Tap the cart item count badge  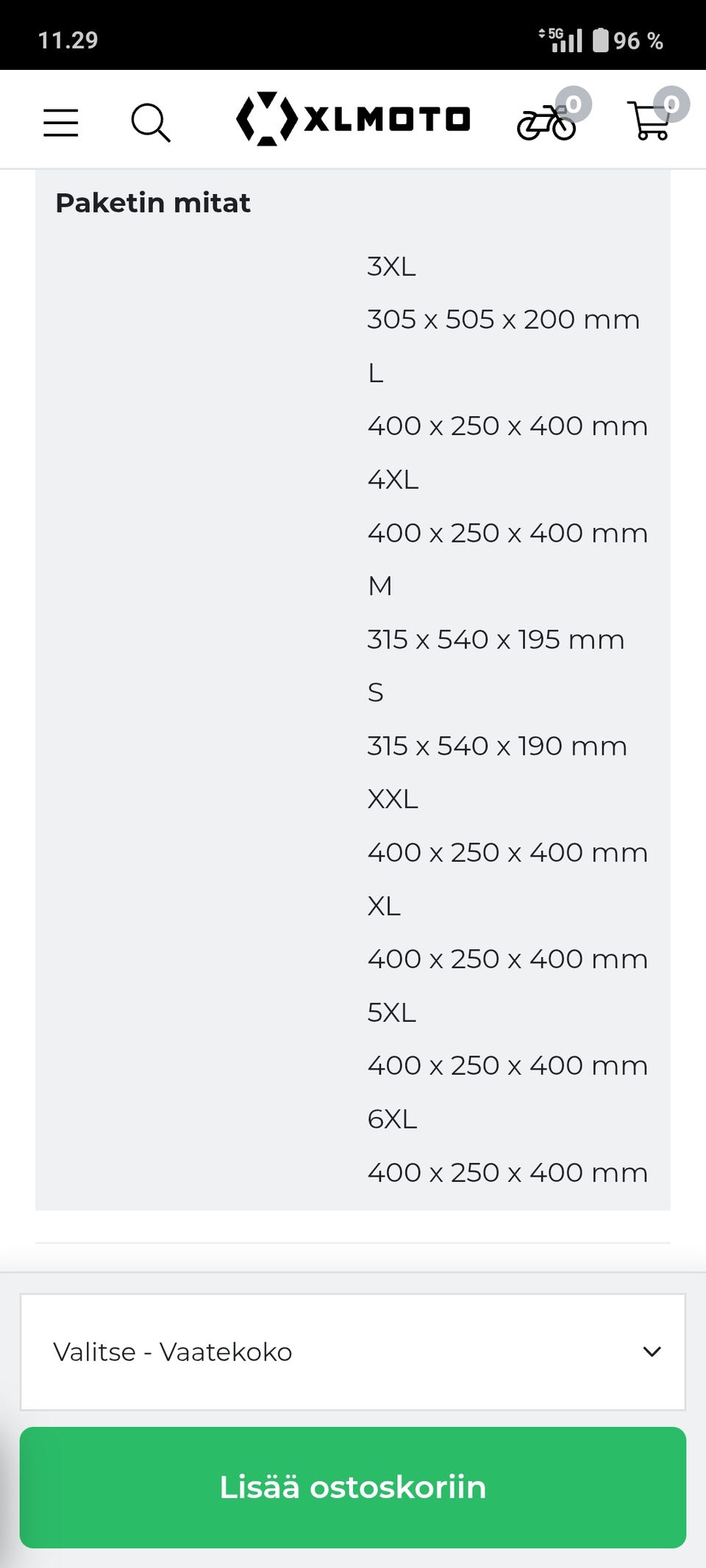(671, 104)
